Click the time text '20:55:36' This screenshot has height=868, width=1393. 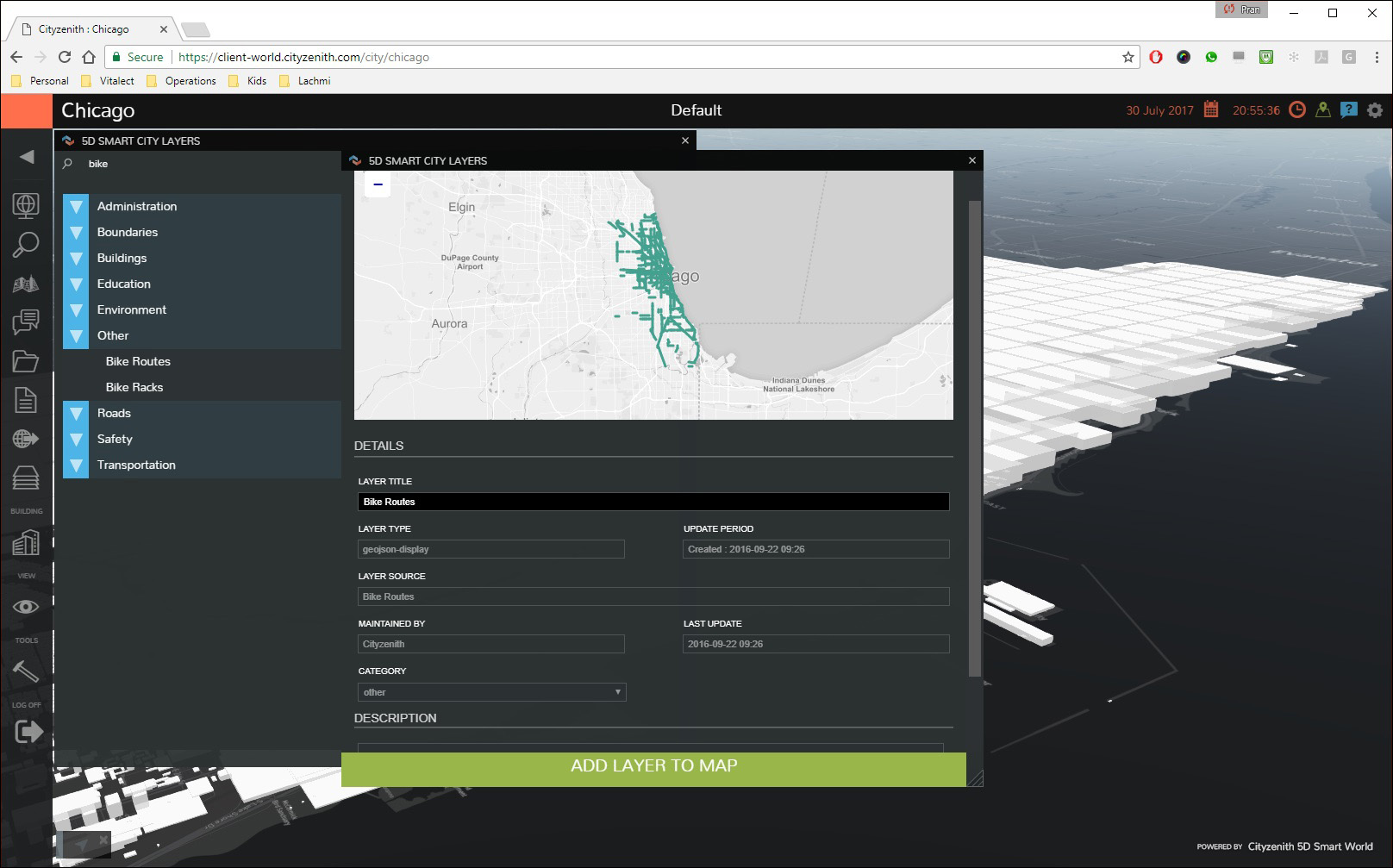pyautogui.click(x=1256, y=110)
